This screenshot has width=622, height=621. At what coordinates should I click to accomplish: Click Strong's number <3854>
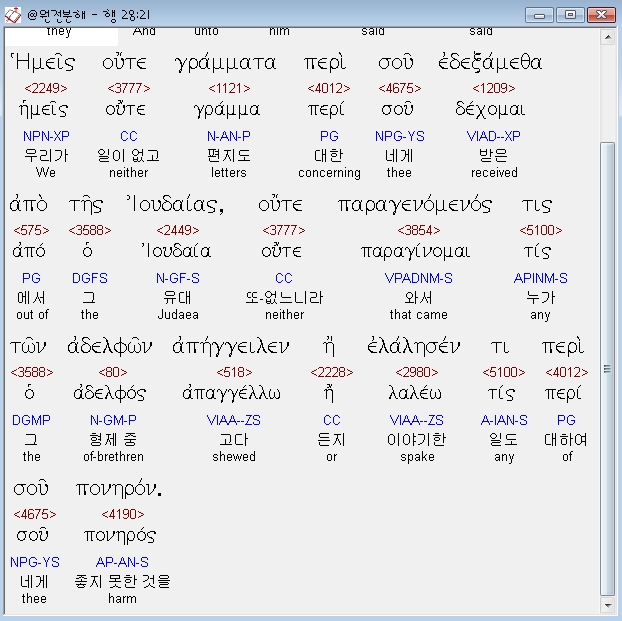tap(419, 230)
